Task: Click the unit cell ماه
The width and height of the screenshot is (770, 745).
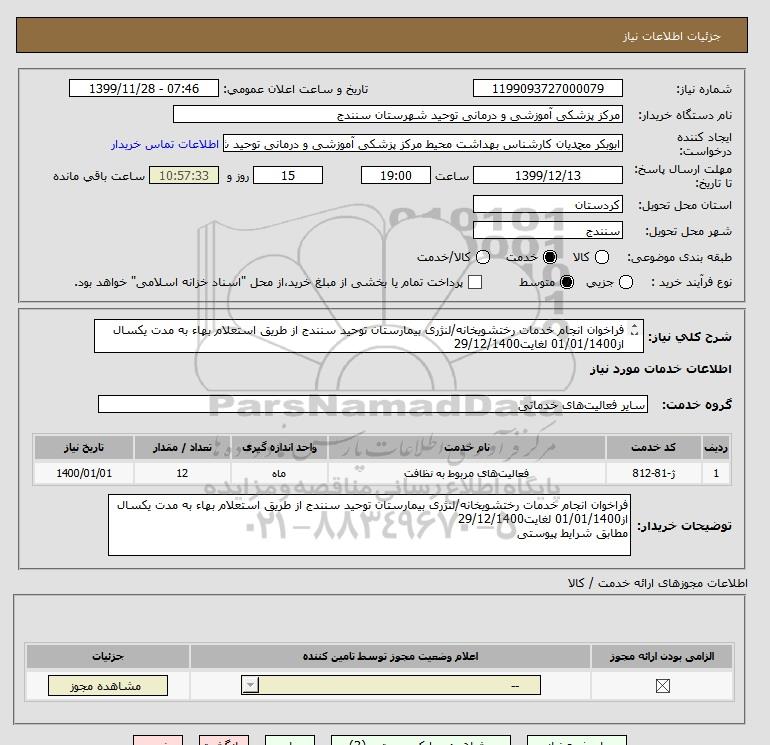Action: coord(279,473)
